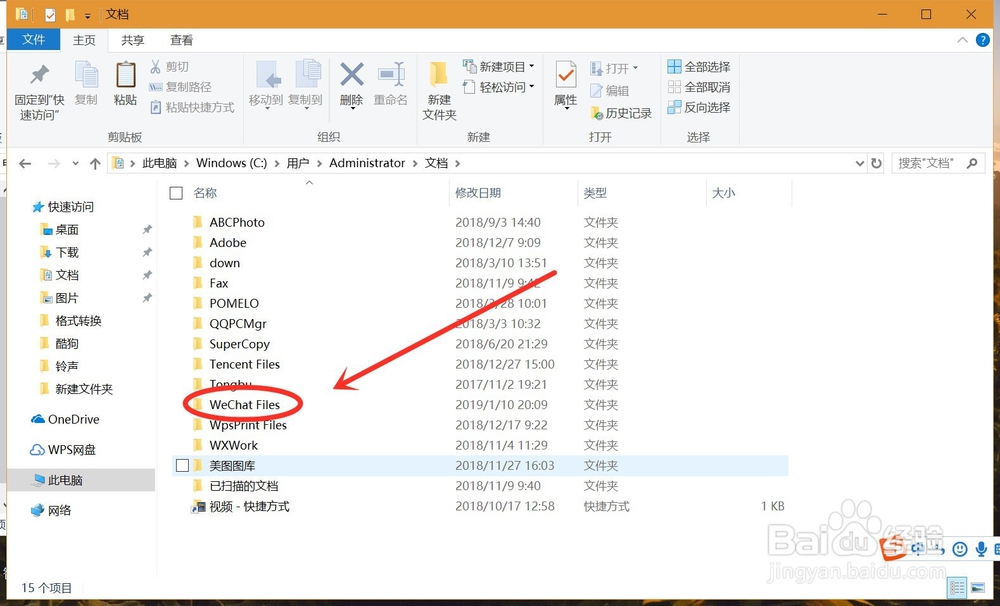This screenshot has height=606, width=1000.
Task: Open WPS网盘 in navigation pane
Action: tap(71, 450)
